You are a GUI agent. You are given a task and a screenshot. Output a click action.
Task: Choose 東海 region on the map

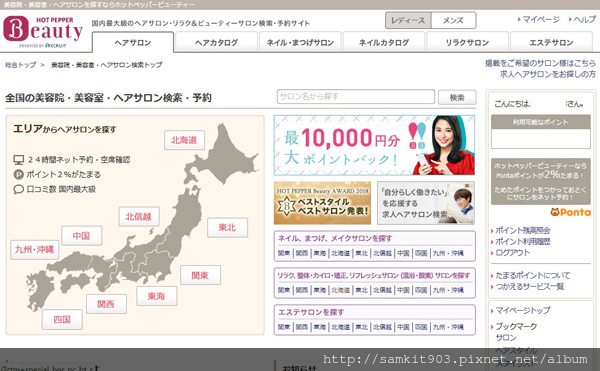point(157,296)
